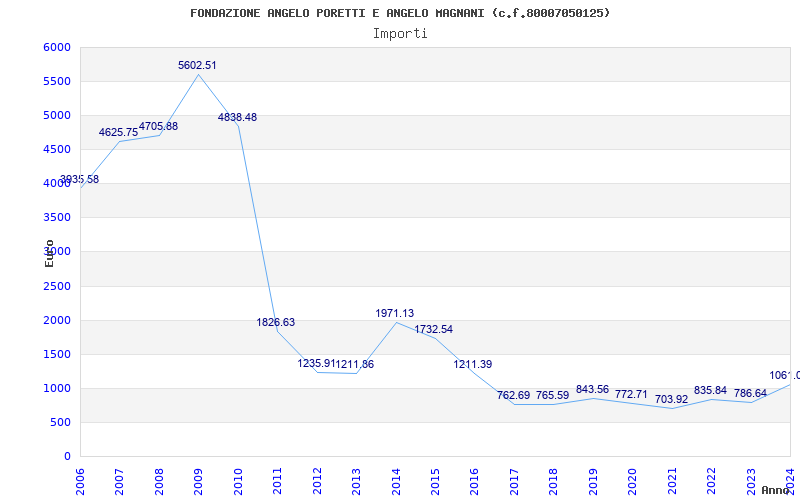Screen dimensions: 800x500
Task: Click the x-axis year label 2017
Action: (x=514, y=482)
